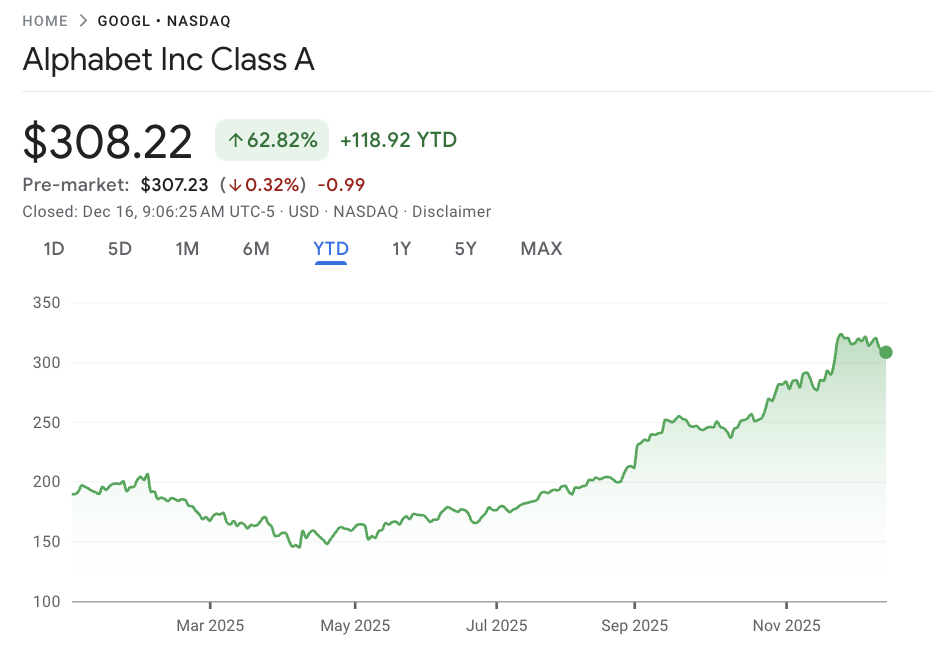Screen dimensions: 934x654
Task: Click the May 2025 axis label
Action: [355, 626]
